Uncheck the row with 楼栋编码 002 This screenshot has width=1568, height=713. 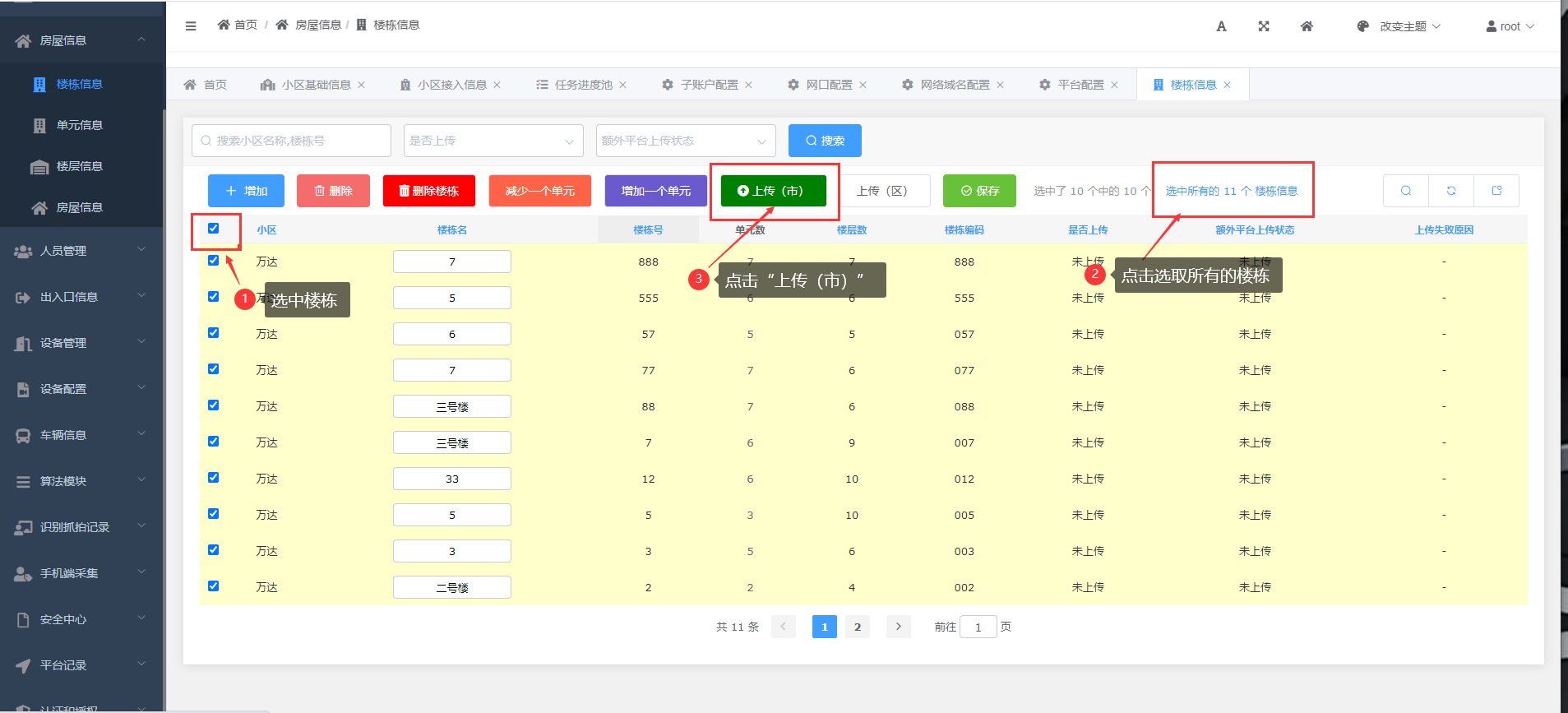(x=214, y=586)
